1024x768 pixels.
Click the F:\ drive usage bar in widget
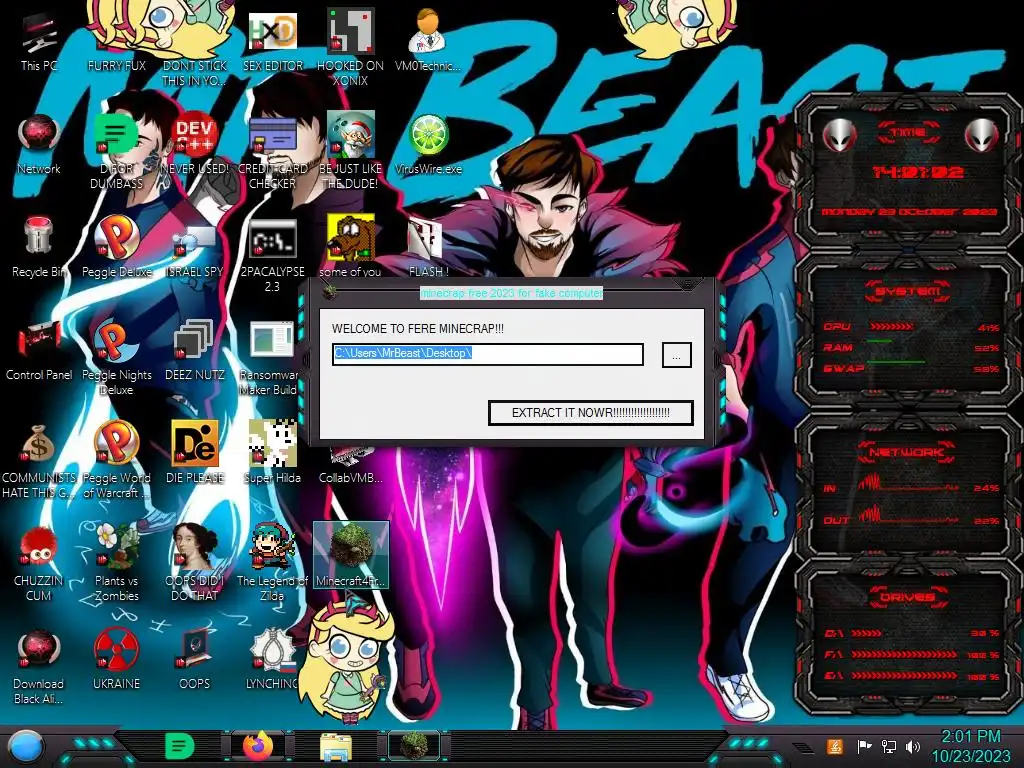coord(904,654)
